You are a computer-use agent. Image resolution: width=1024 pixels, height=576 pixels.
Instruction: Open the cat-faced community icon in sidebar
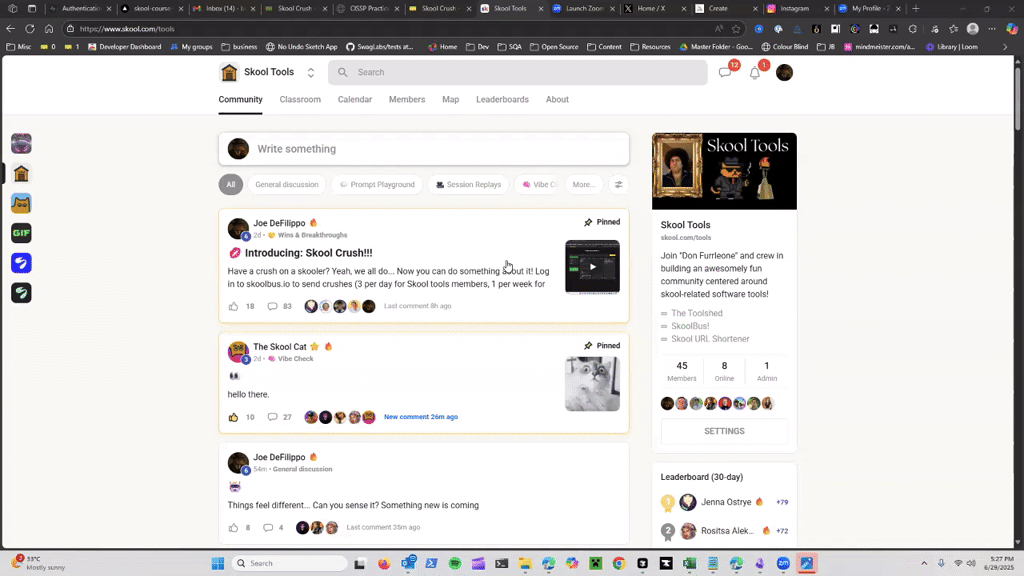pos(21,203)
